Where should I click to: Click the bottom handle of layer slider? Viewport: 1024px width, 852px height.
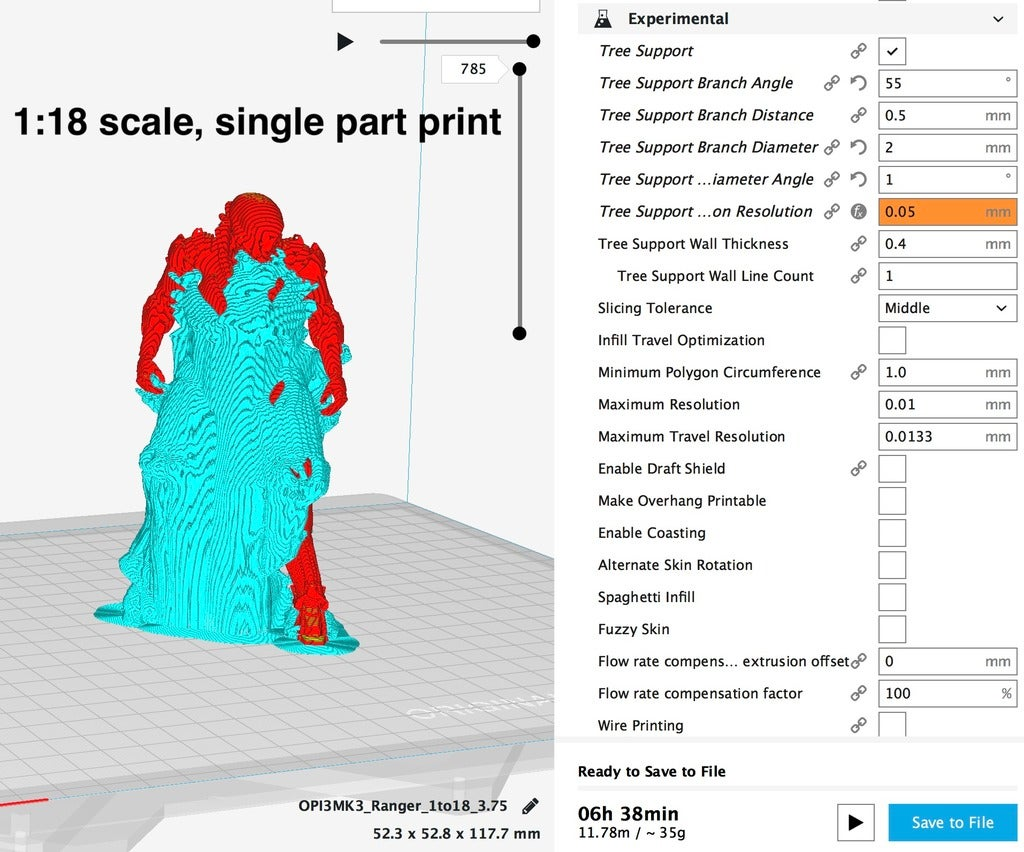click(x=519, y=334)
